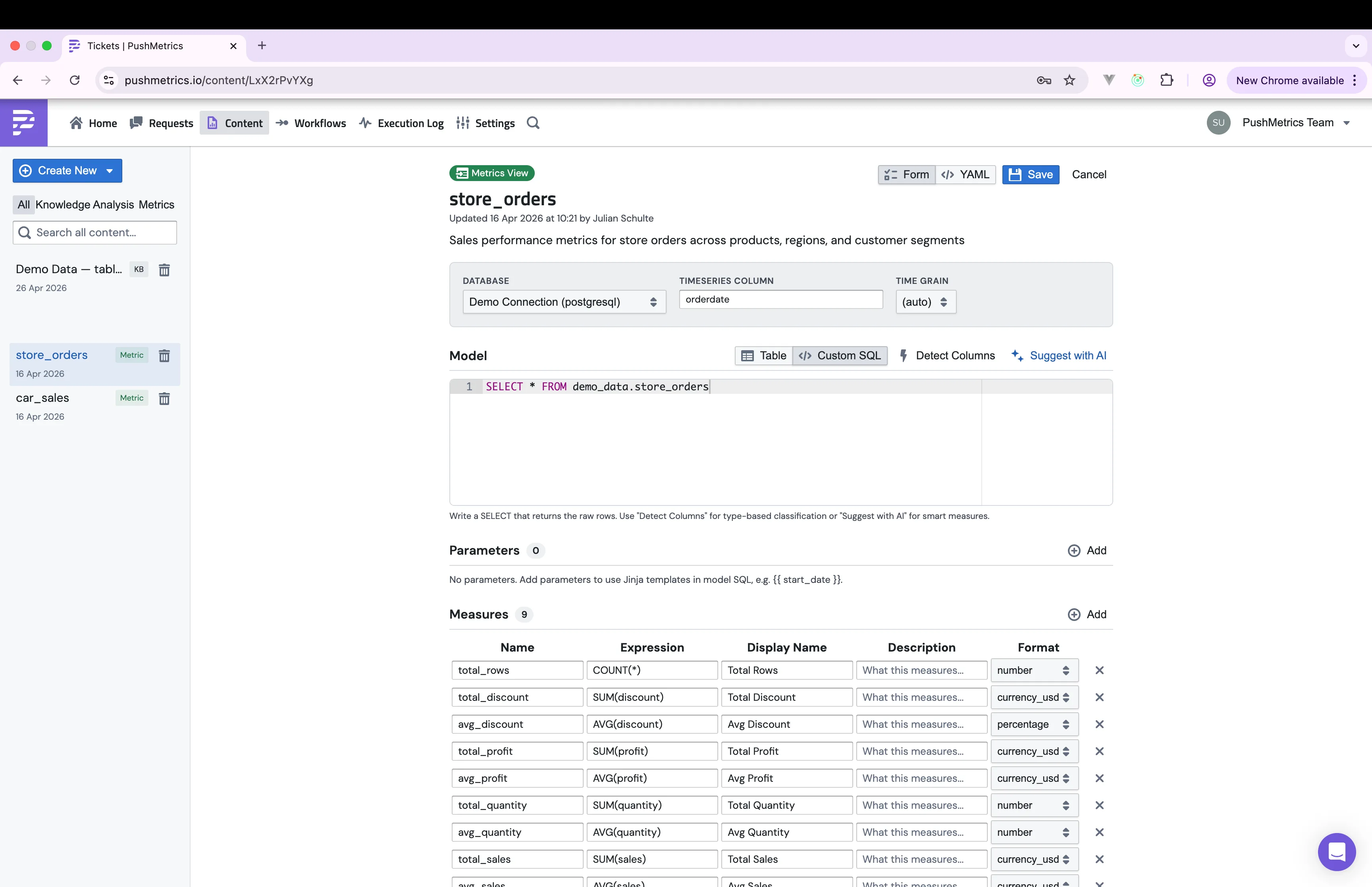Remove the total_discount measure
Viewport: 1372px width, 887px height.
[x=1099, y=698]
